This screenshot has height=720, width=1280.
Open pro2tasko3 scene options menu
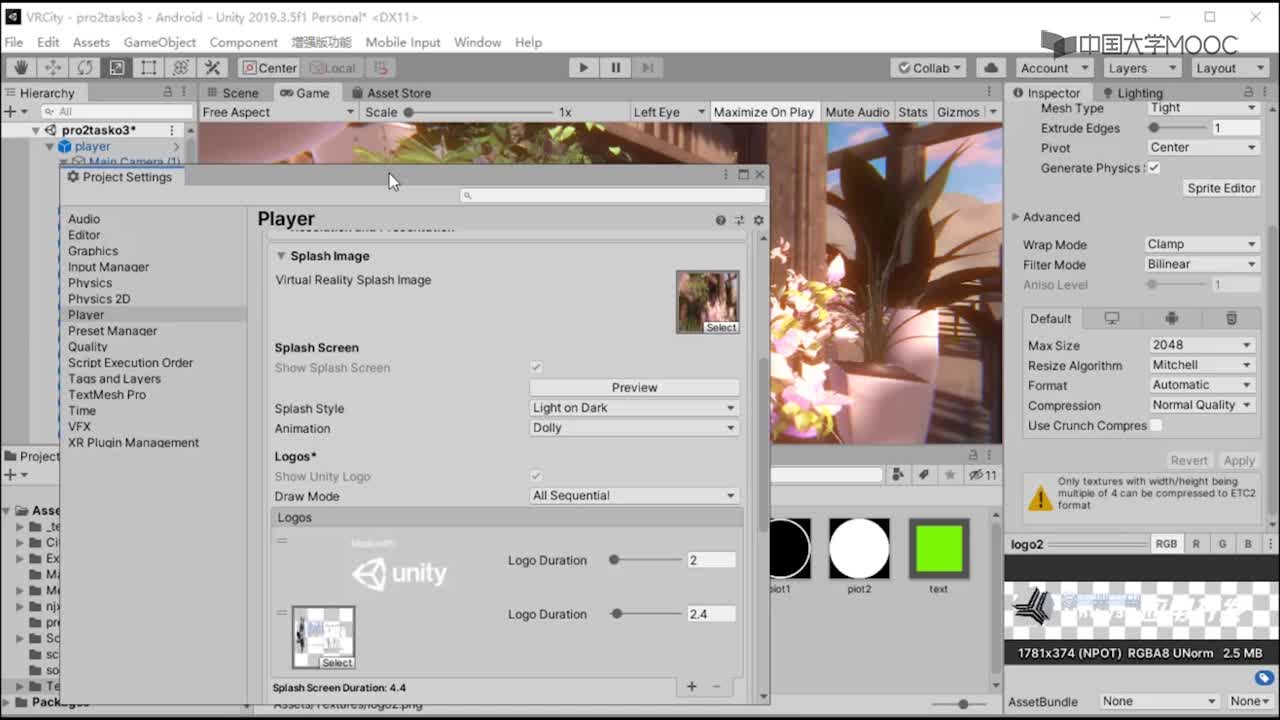tap(172, 130)
